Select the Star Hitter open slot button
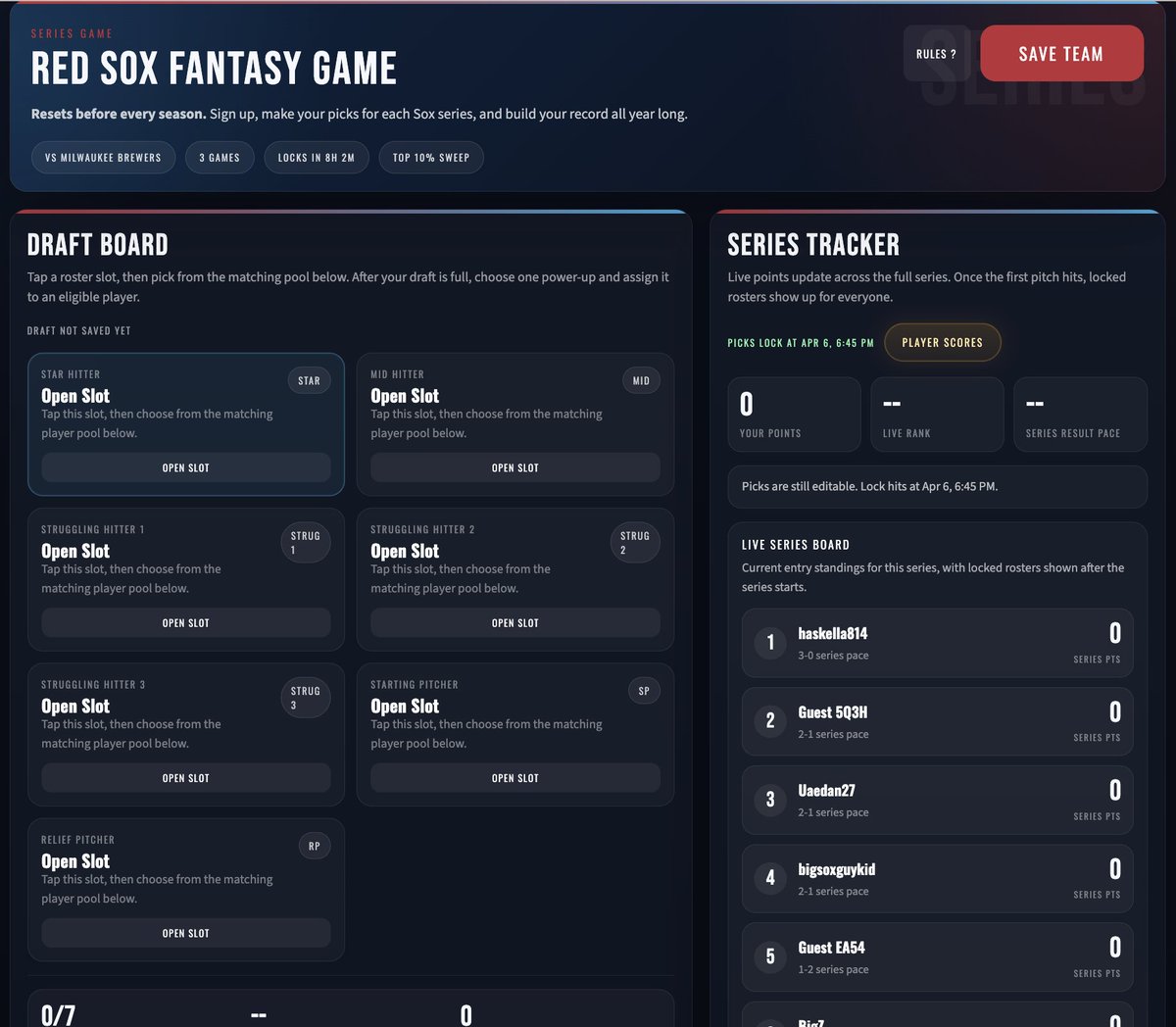 tap(186, 467)
